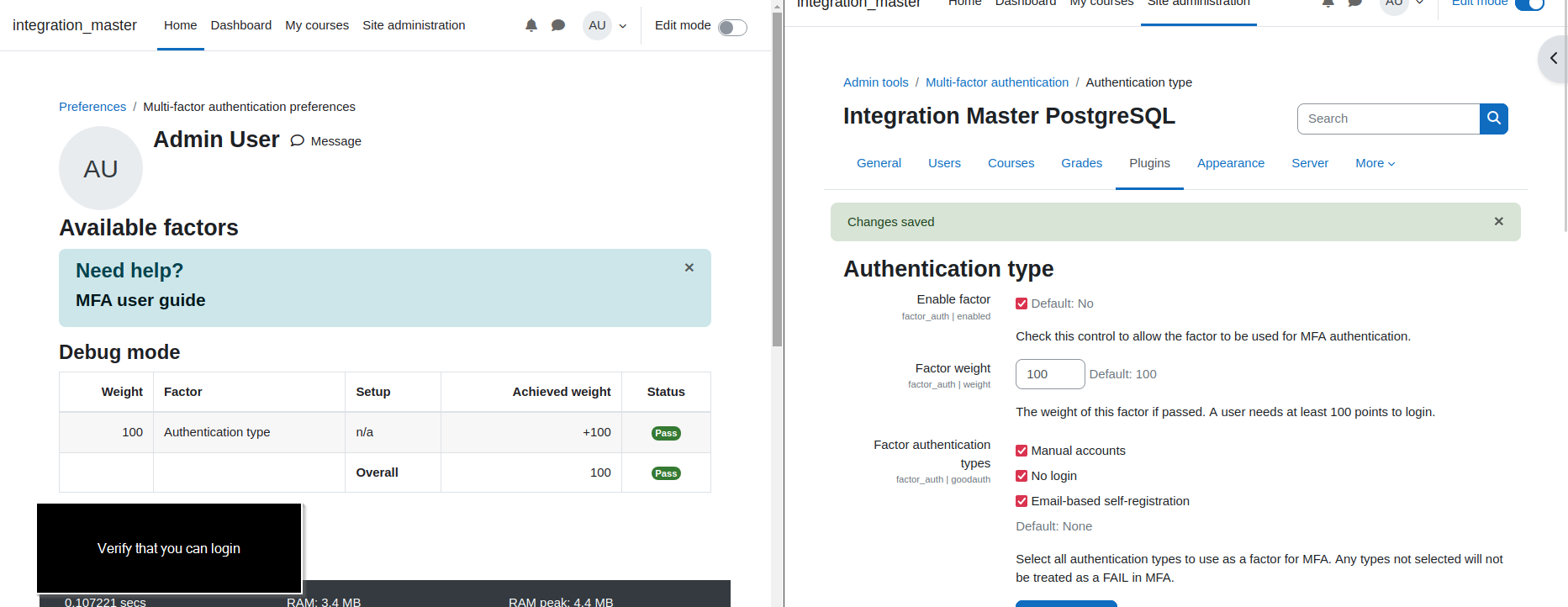Viewport: 1568px width, 607px height.
Task: Open messaging drawer icon in left window
Action: [558, 25]
